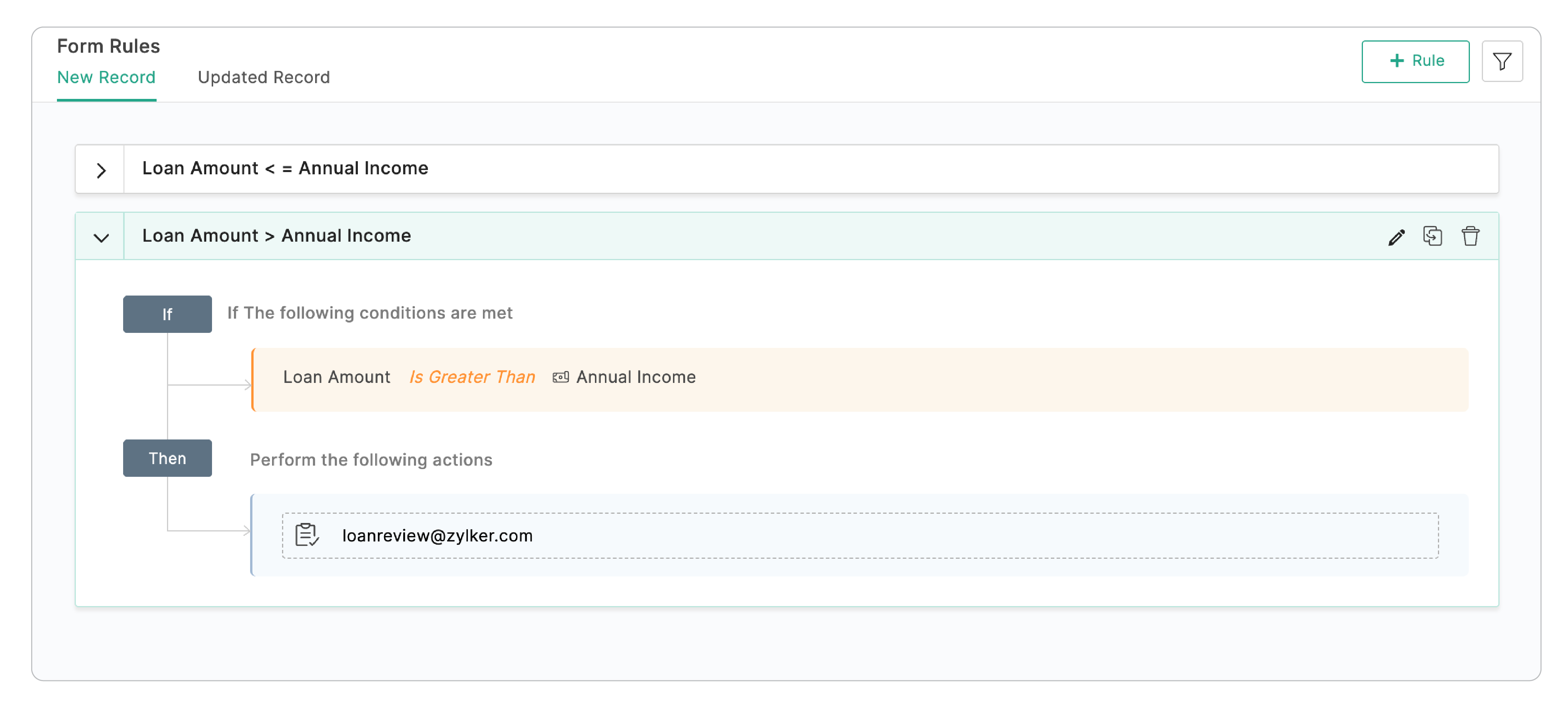The image size is (1568, 710).
Task: Select the Loan Amount > Annual Income header
Action: pos(276,236)
